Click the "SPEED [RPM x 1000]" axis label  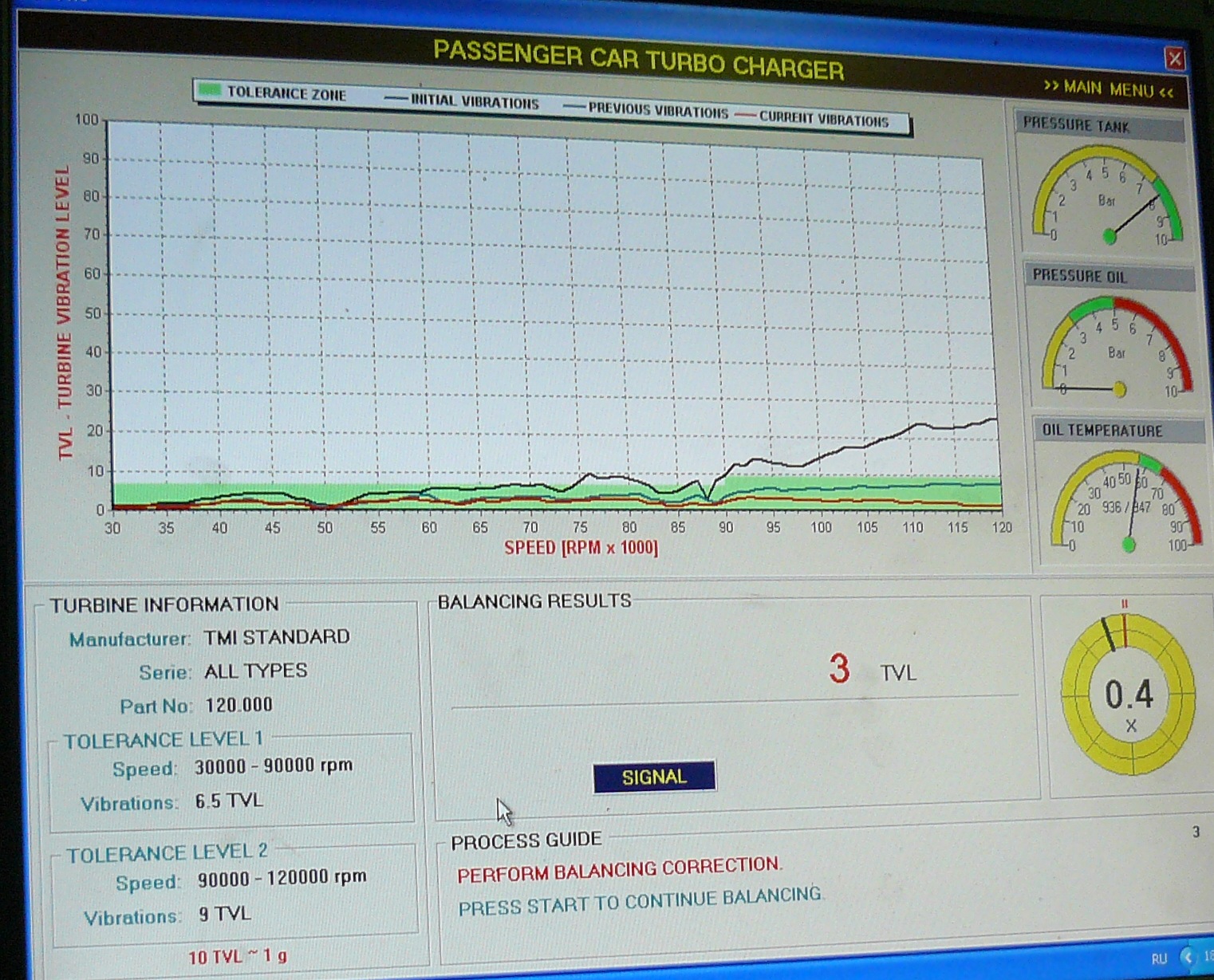pyautogui.click(x=581, y=548)
